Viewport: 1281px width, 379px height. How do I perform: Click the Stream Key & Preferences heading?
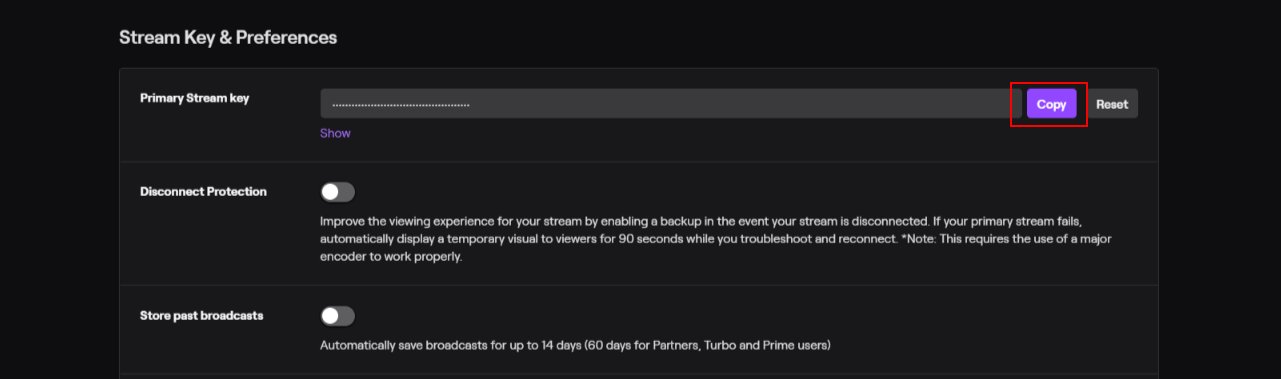pos(228,37)
